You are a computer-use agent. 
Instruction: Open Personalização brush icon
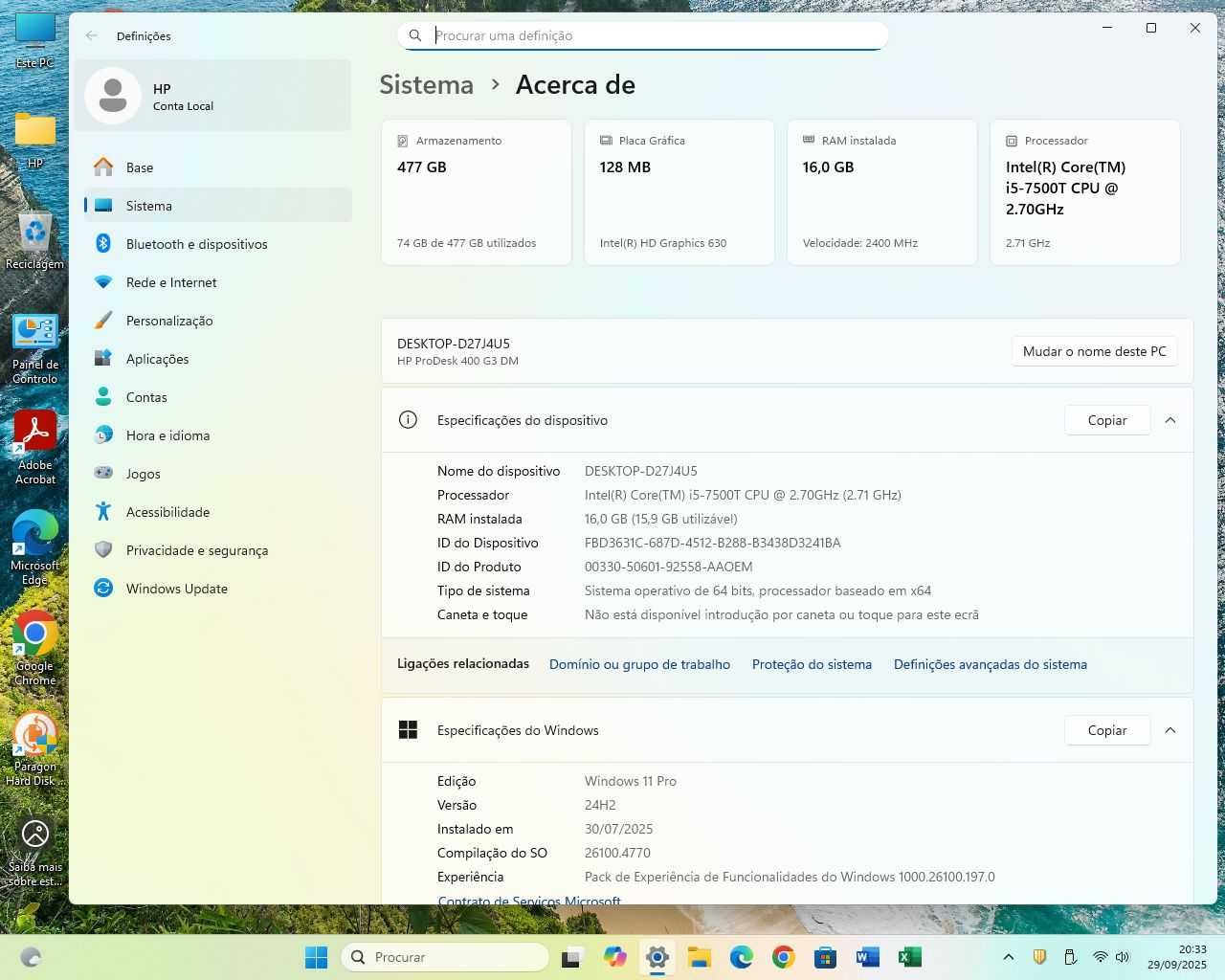click(103, 321)
